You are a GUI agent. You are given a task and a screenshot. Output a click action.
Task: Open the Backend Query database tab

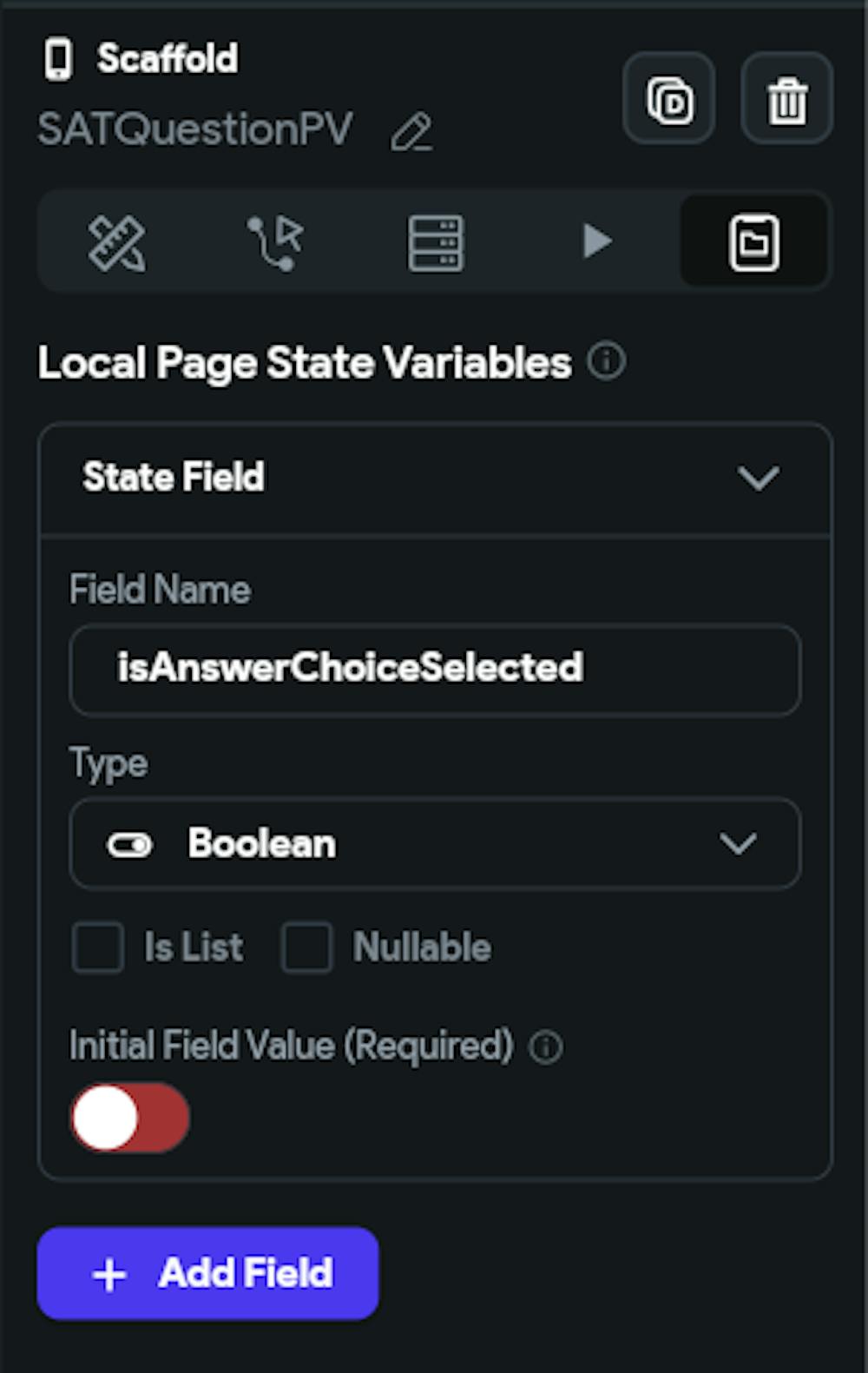click(435, 242)
